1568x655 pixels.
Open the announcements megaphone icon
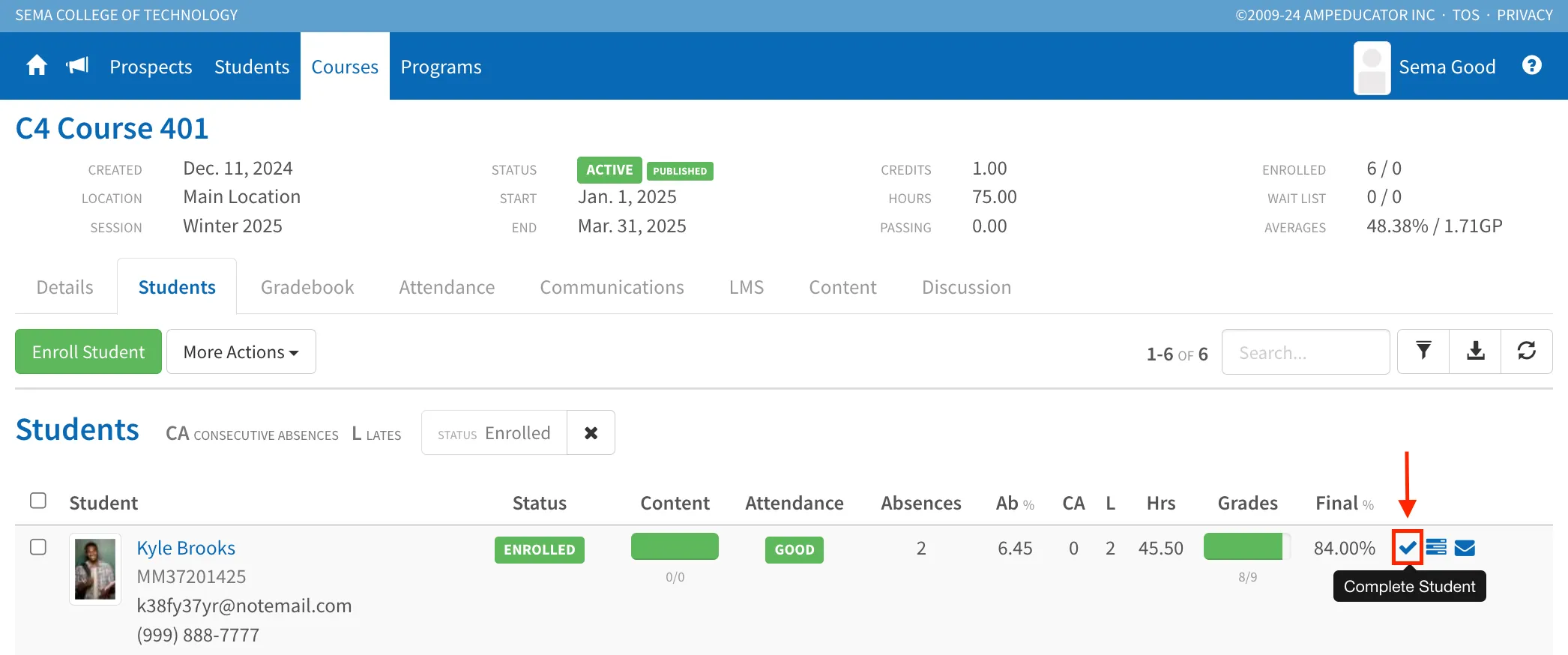pyautogui.click(x=77, y=66)
